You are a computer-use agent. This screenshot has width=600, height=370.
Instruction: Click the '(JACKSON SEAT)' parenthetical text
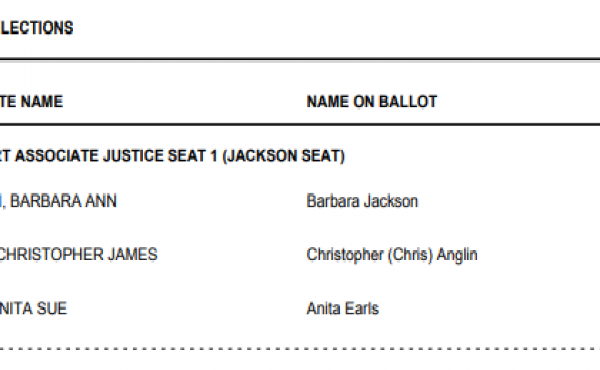pyautogui.click(x=284, y=156)
